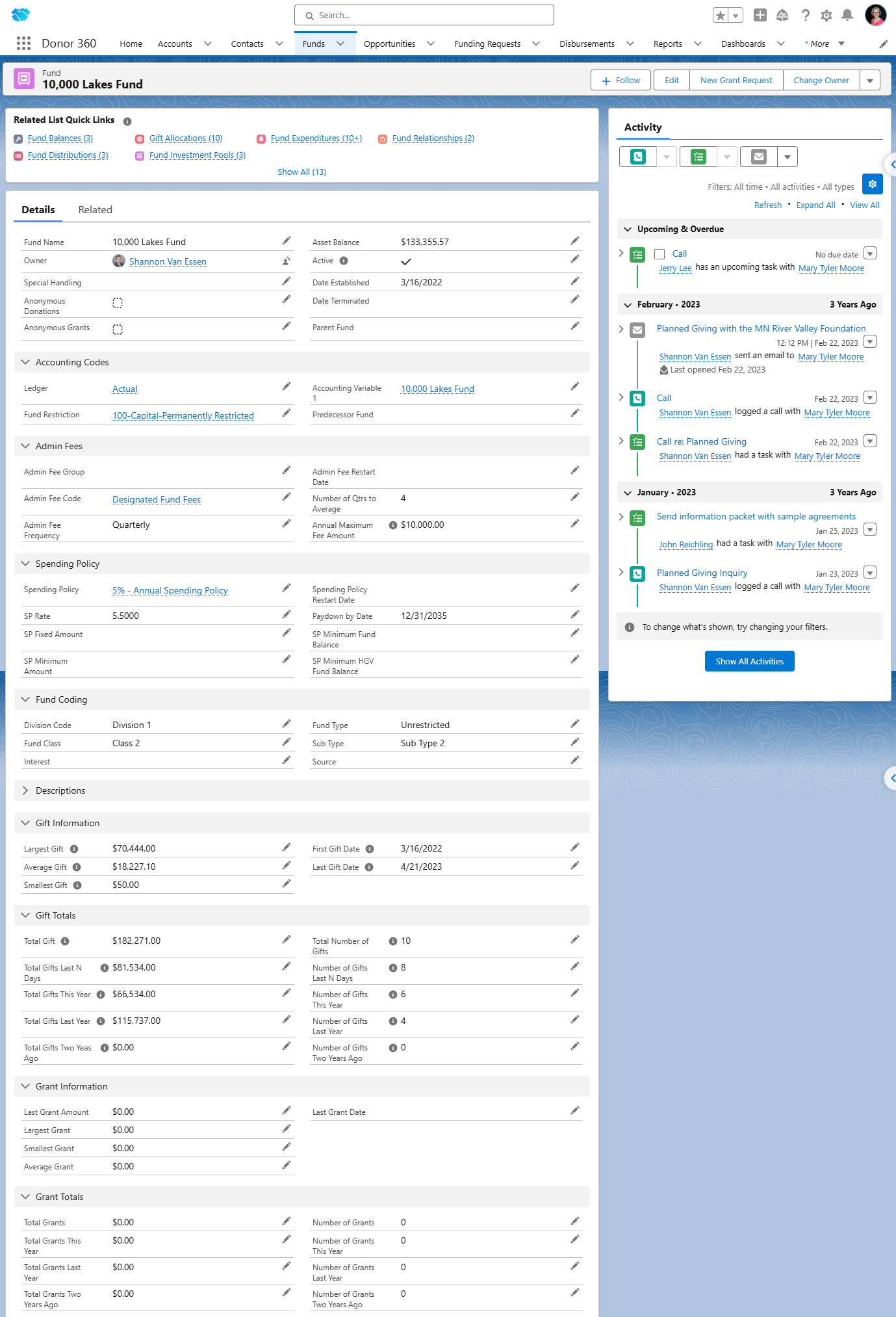Click the New Grant Request button
This screenshot has width=896, height=1317.
736,81
